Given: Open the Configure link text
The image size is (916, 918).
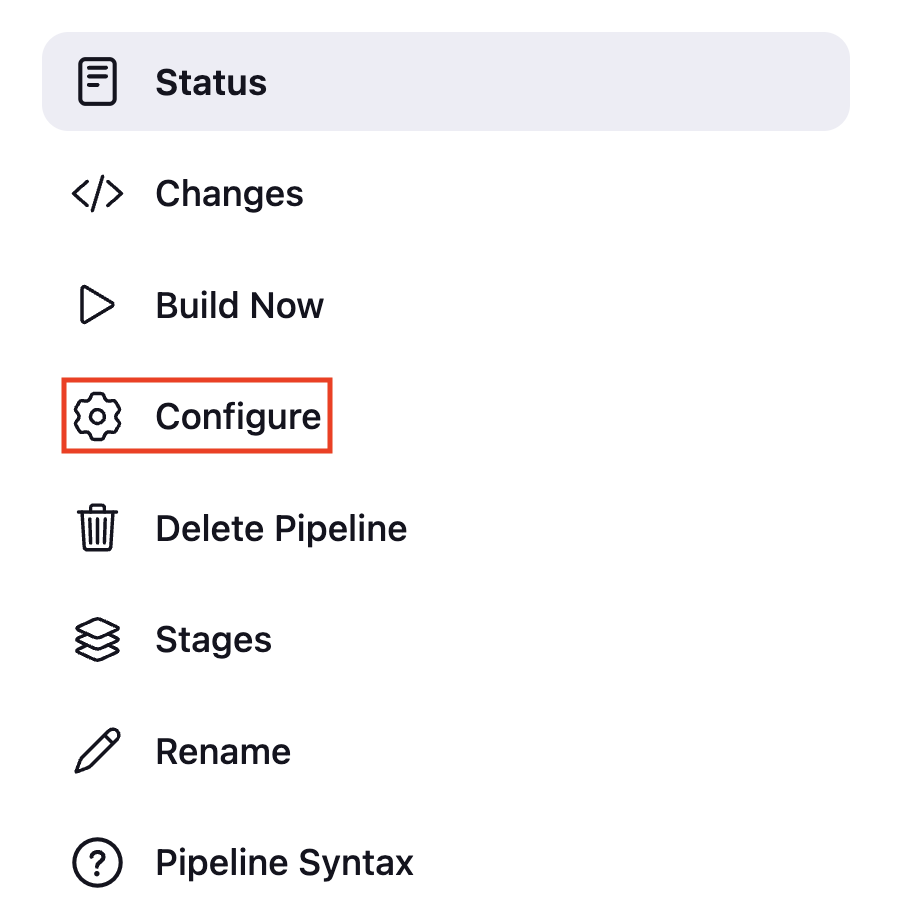Looking at the screenshot, I should click(238, 417).
